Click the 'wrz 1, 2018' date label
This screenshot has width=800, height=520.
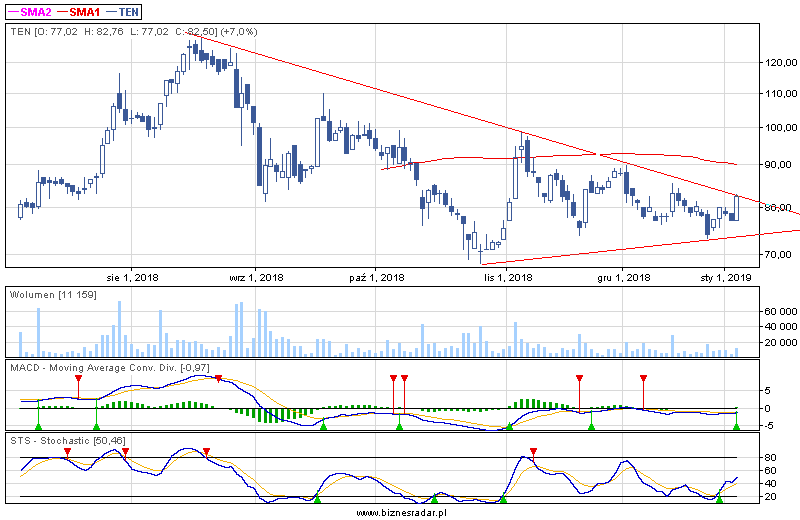coord(256,277)
